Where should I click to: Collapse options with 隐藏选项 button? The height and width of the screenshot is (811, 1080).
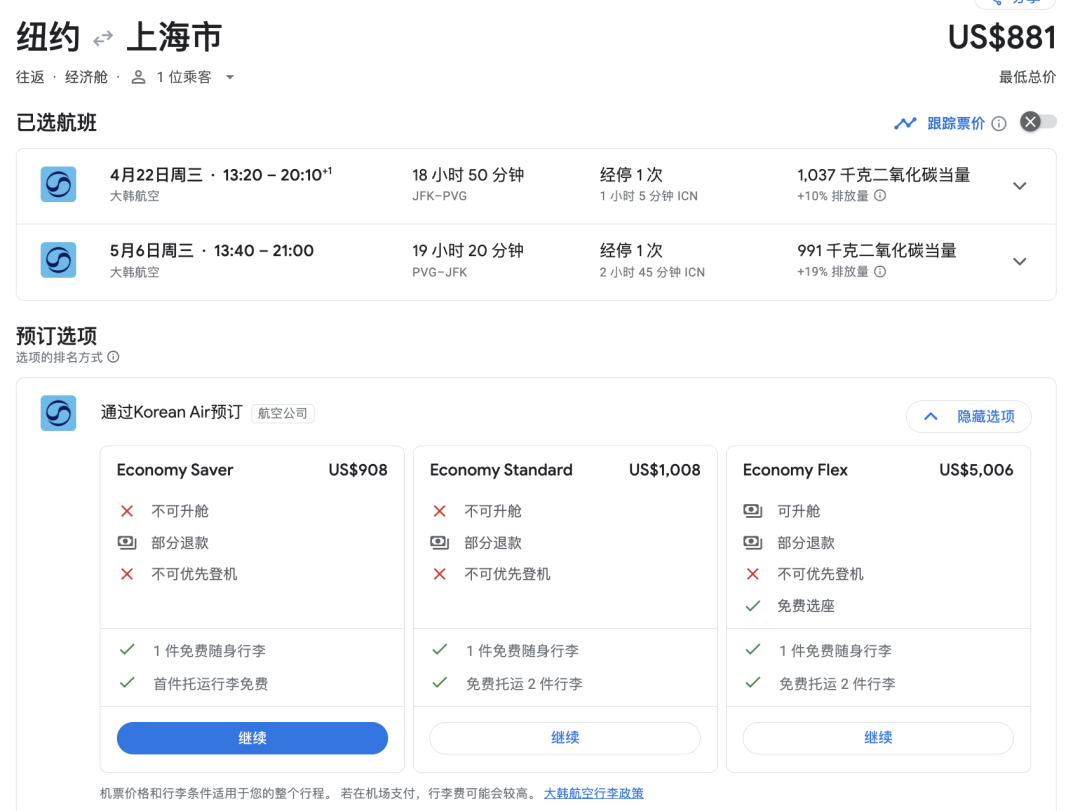click(968, 416)
